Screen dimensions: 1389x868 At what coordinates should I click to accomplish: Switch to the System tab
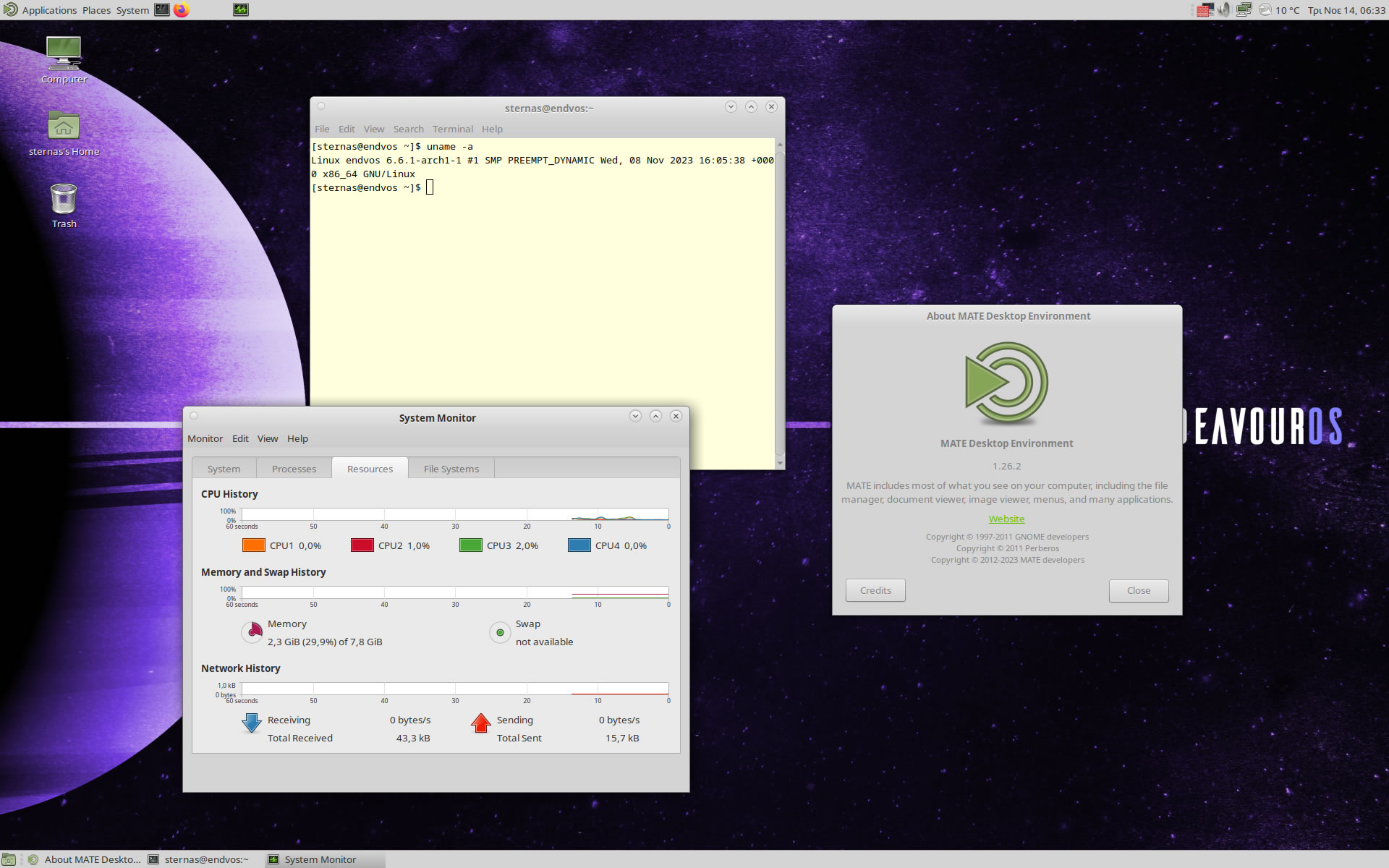224,469
